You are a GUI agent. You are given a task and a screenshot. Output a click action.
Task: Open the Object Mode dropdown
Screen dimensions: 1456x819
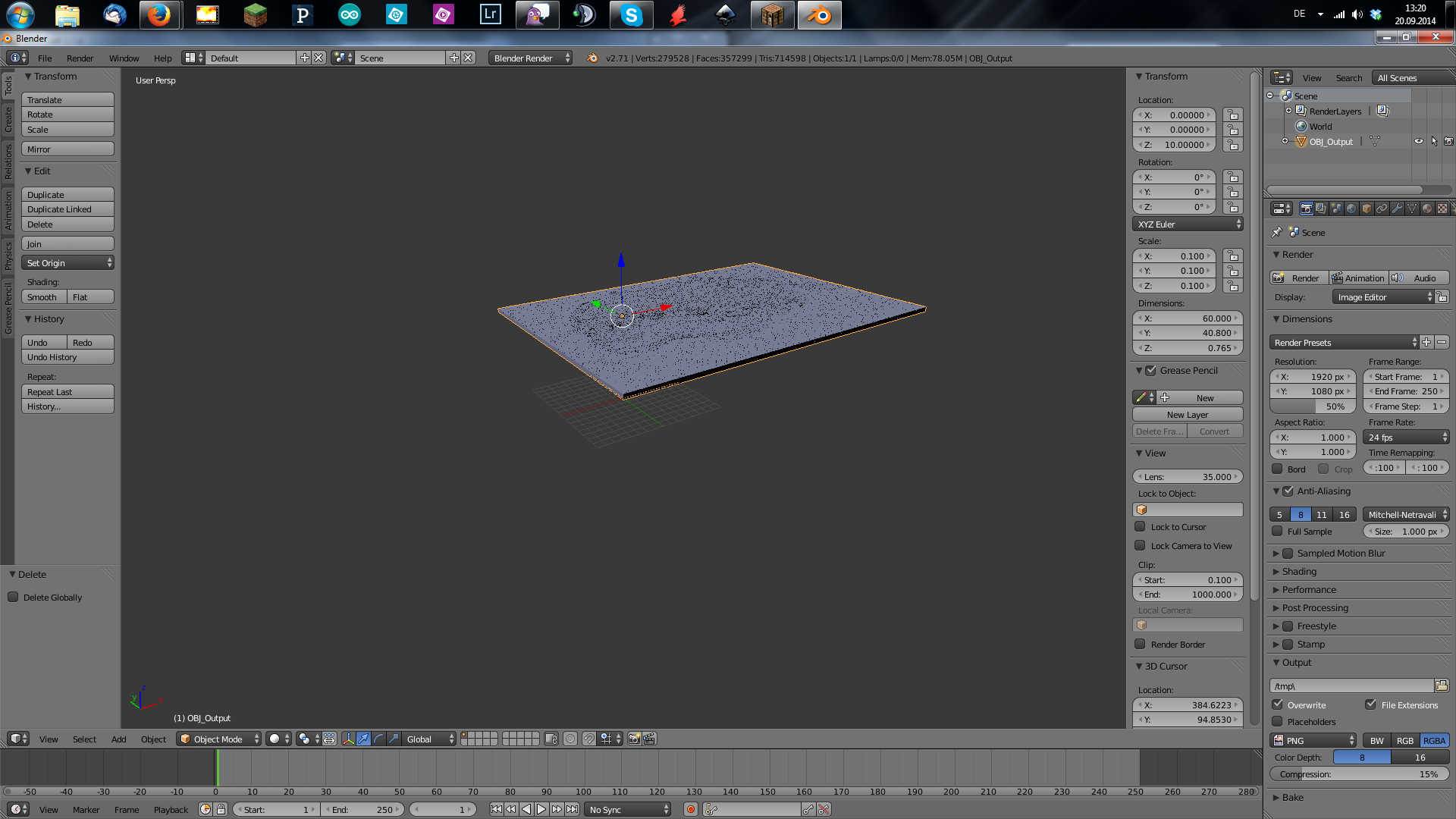pyautogui.click(x=218, y=739)
